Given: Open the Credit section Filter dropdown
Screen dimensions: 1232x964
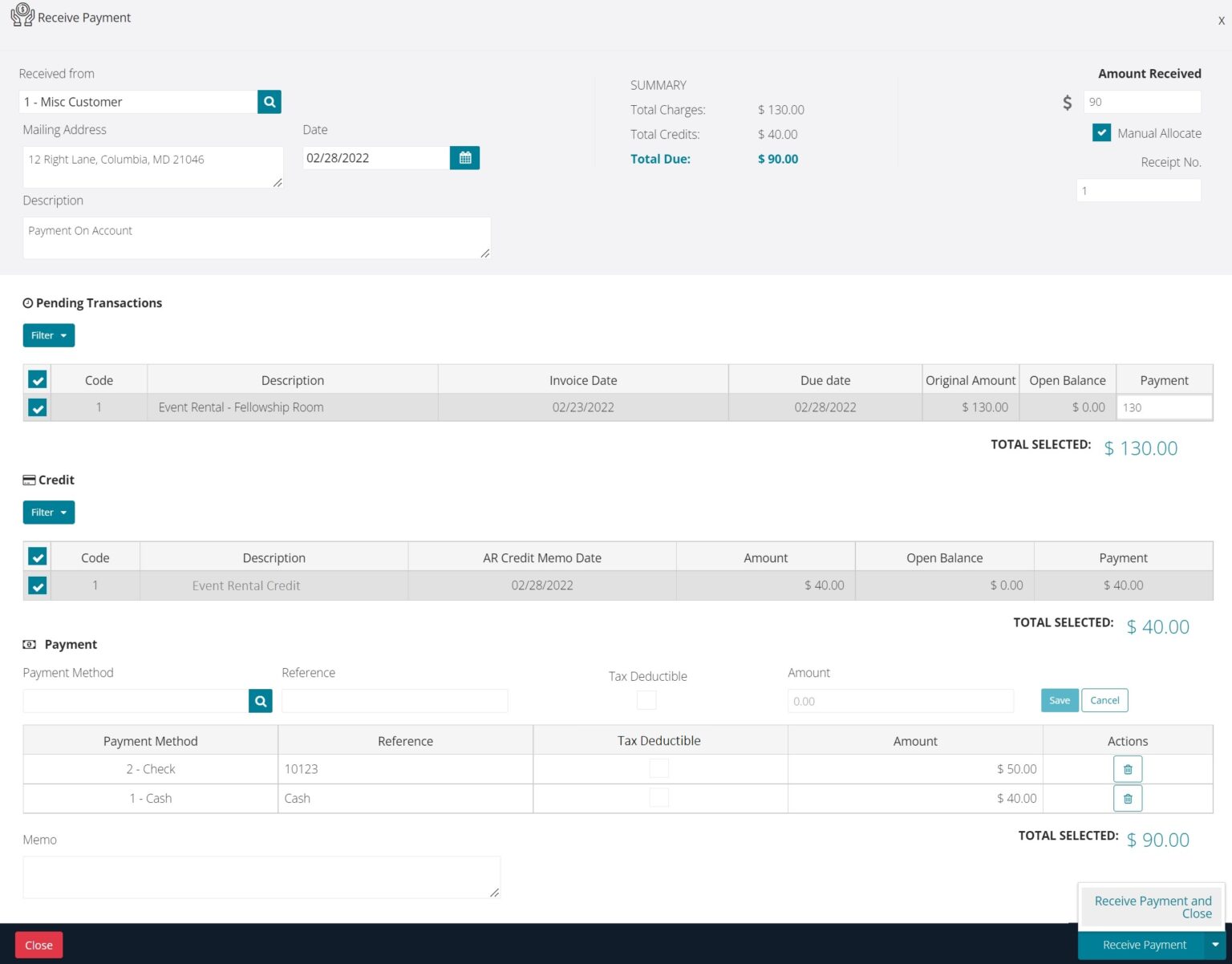Looking at the screenshot, I should click(x=48, y=512).
